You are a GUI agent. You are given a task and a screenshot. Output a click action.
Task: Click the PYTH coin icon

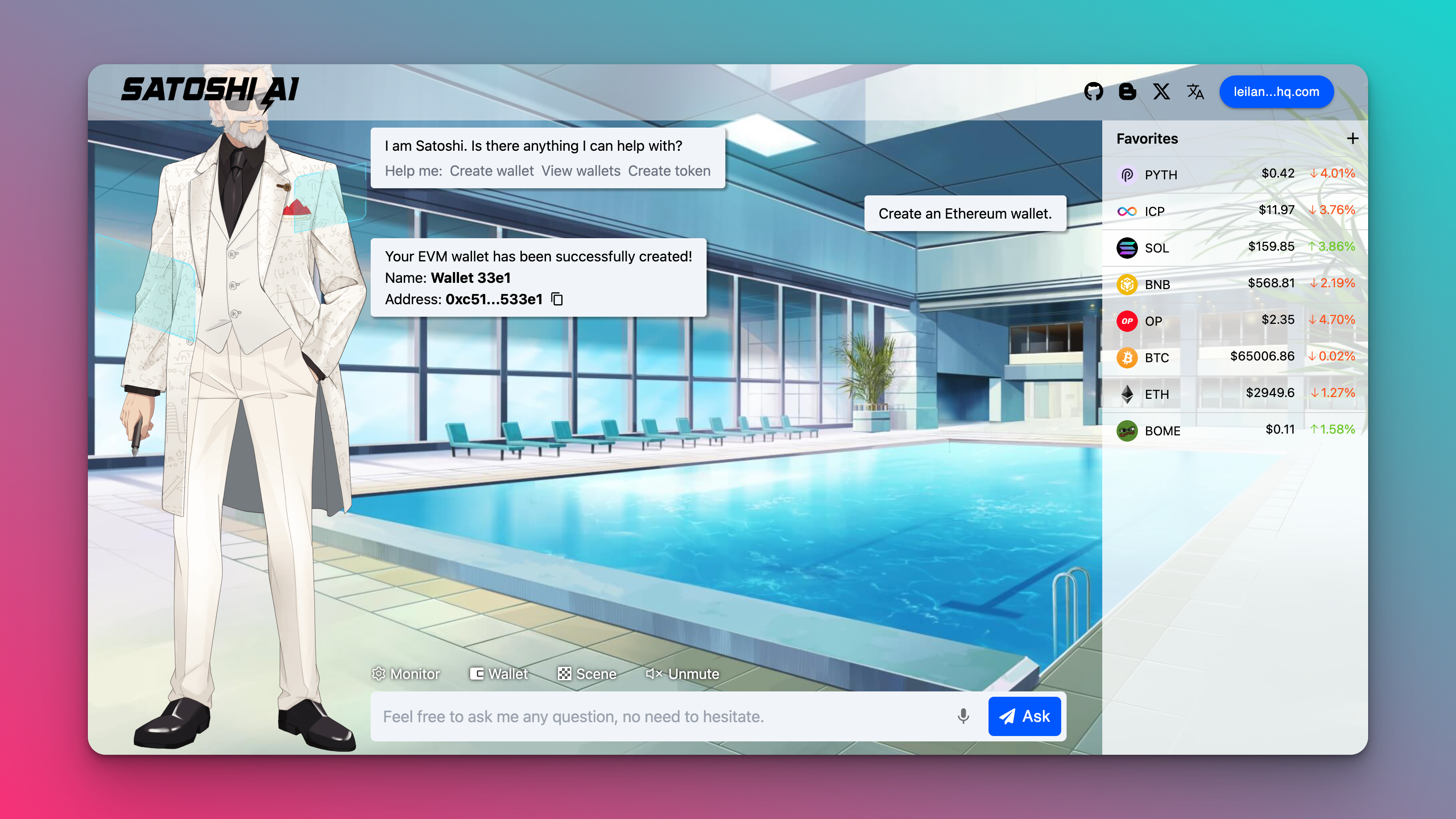point(1127,175)
